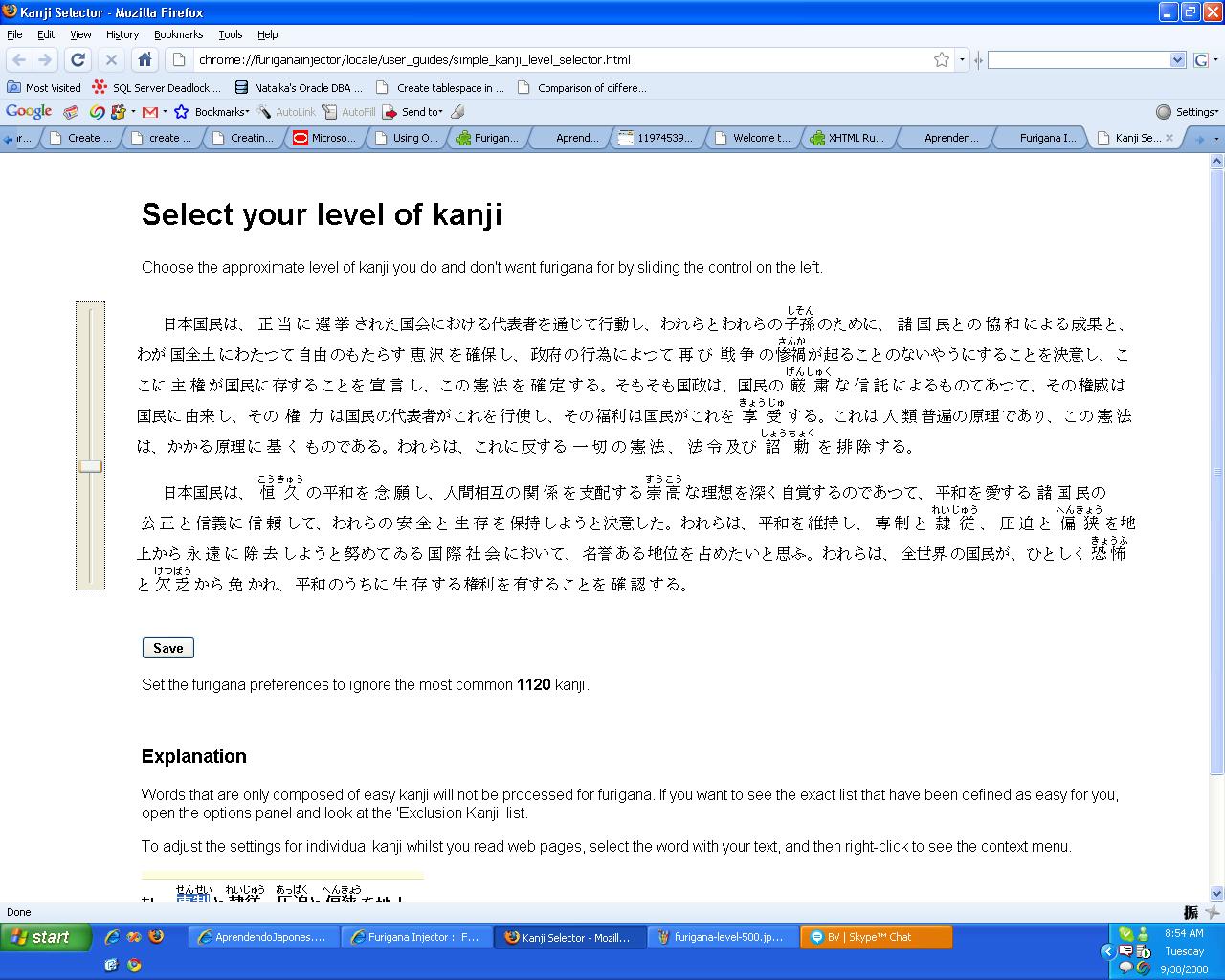Open Skype Chat from the taskbar
Viewport: 1225px width, 980px height.
click(876, 937)
